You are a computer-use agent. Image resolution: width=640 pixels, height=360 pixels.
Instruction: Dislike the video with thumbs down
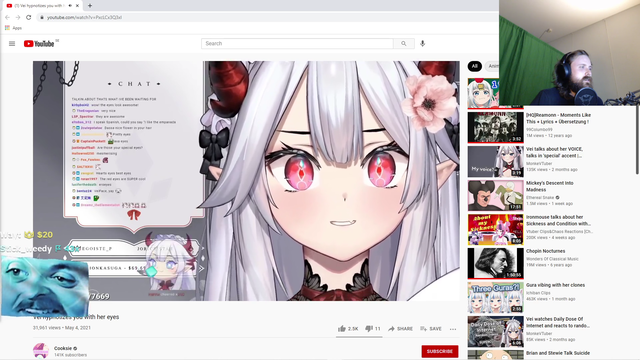(x=373, y=329)
